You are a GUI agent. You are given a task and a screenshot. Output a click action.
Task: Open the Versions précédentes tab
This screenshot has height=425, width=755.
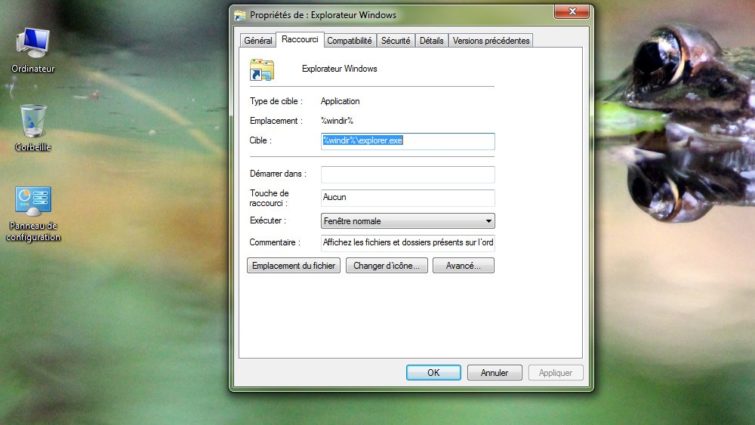[491, 41]
